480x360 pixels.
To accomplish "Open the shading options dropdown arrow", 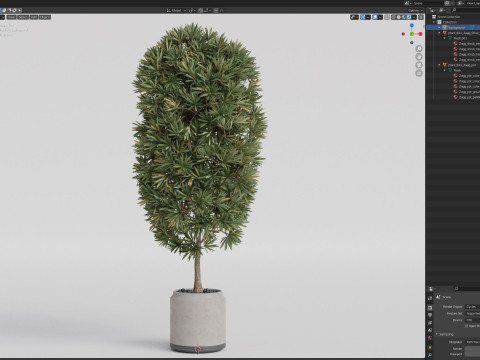I will [414, 17].
